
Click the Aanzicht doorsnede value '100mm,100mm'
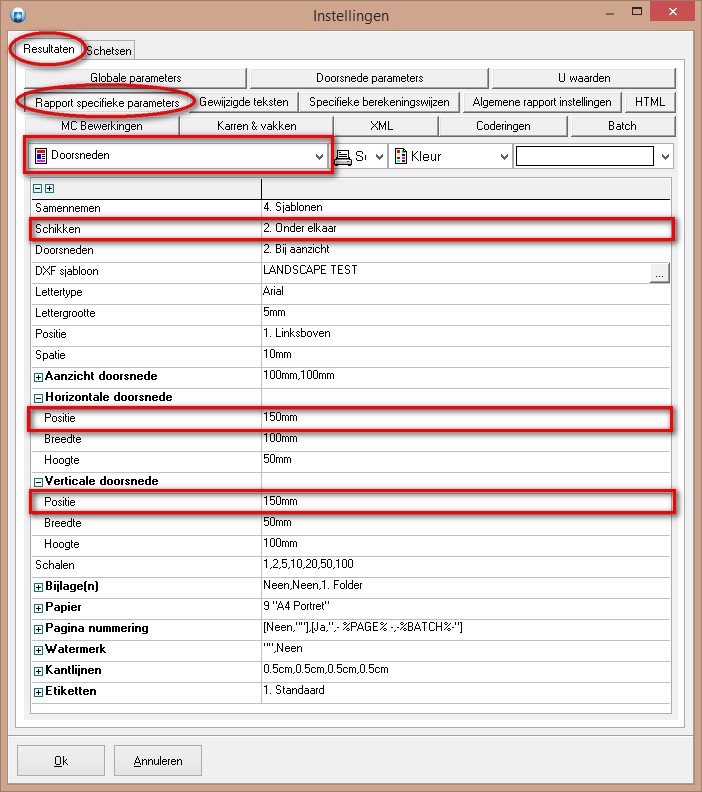click(x=298, y=375)
